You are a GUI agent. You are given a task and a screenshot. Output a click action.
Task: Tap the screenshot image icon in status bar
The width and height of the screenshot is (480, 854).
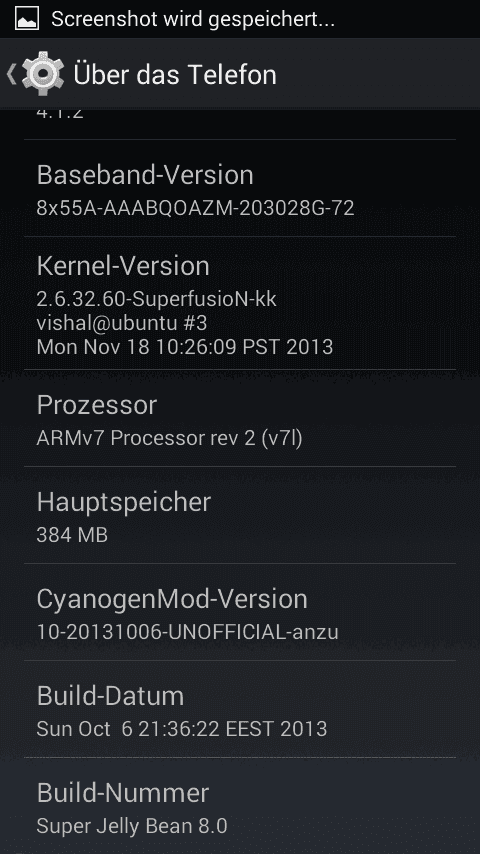point(27,19)
